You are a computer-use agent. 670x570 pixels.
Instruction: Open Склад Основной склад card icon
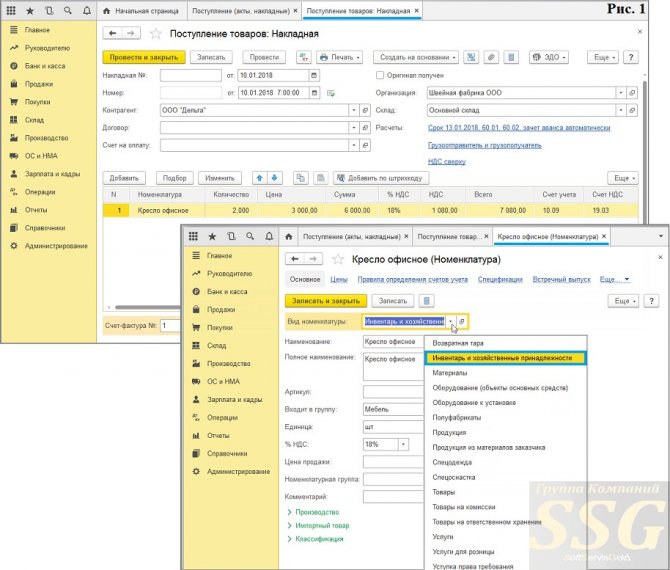(632, 110)
